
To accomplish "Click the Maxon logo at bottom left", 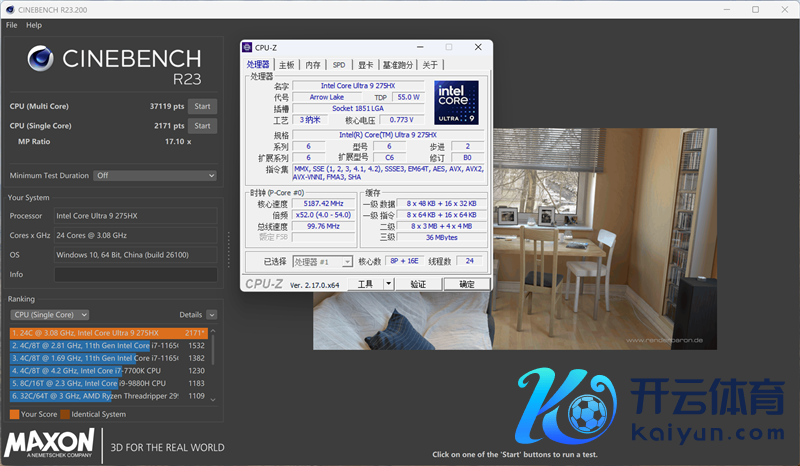I will click(49, 444).
